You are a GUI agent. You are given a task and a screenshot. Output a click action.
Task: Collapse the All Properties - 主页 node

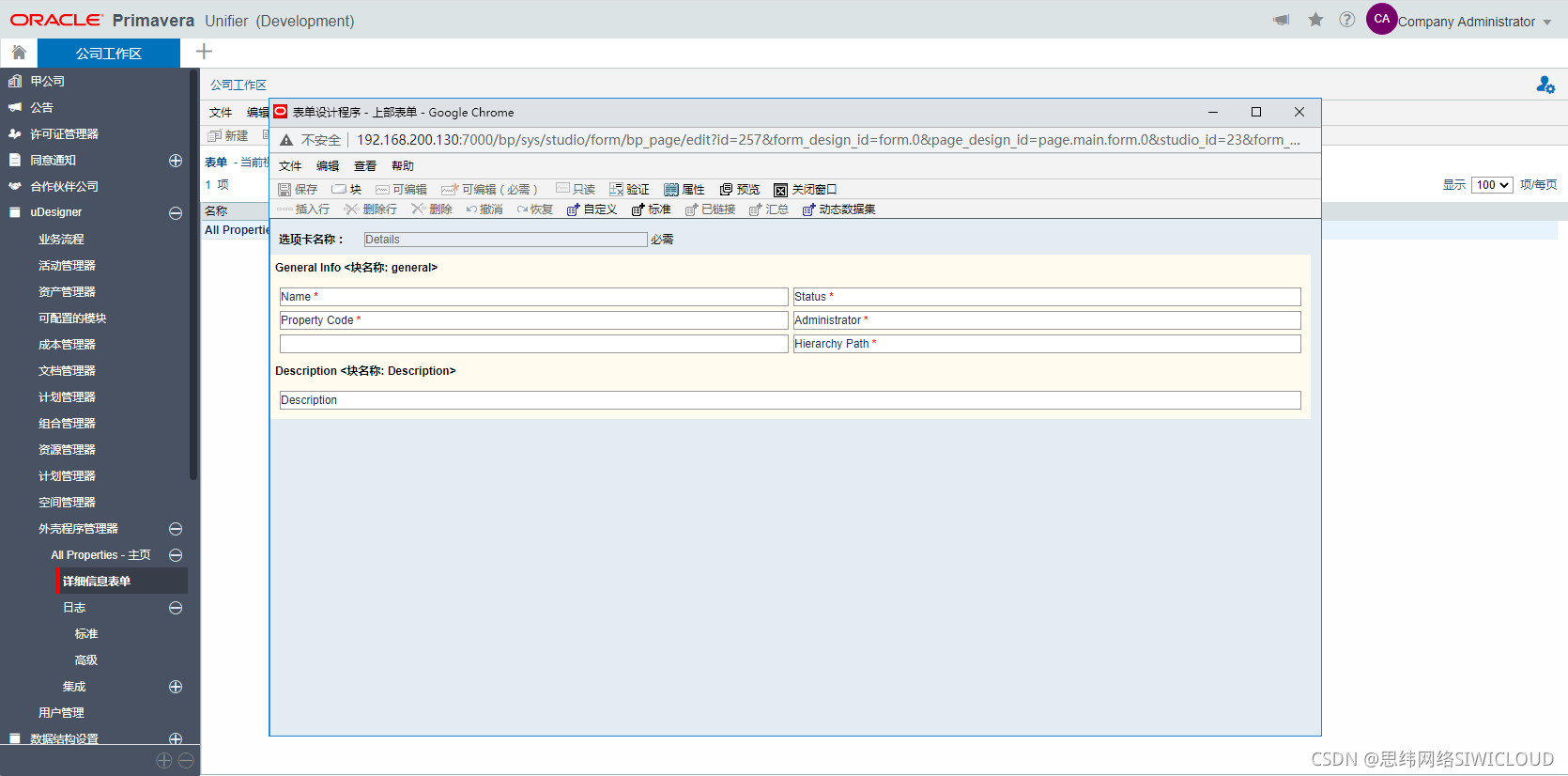[176, 555]
